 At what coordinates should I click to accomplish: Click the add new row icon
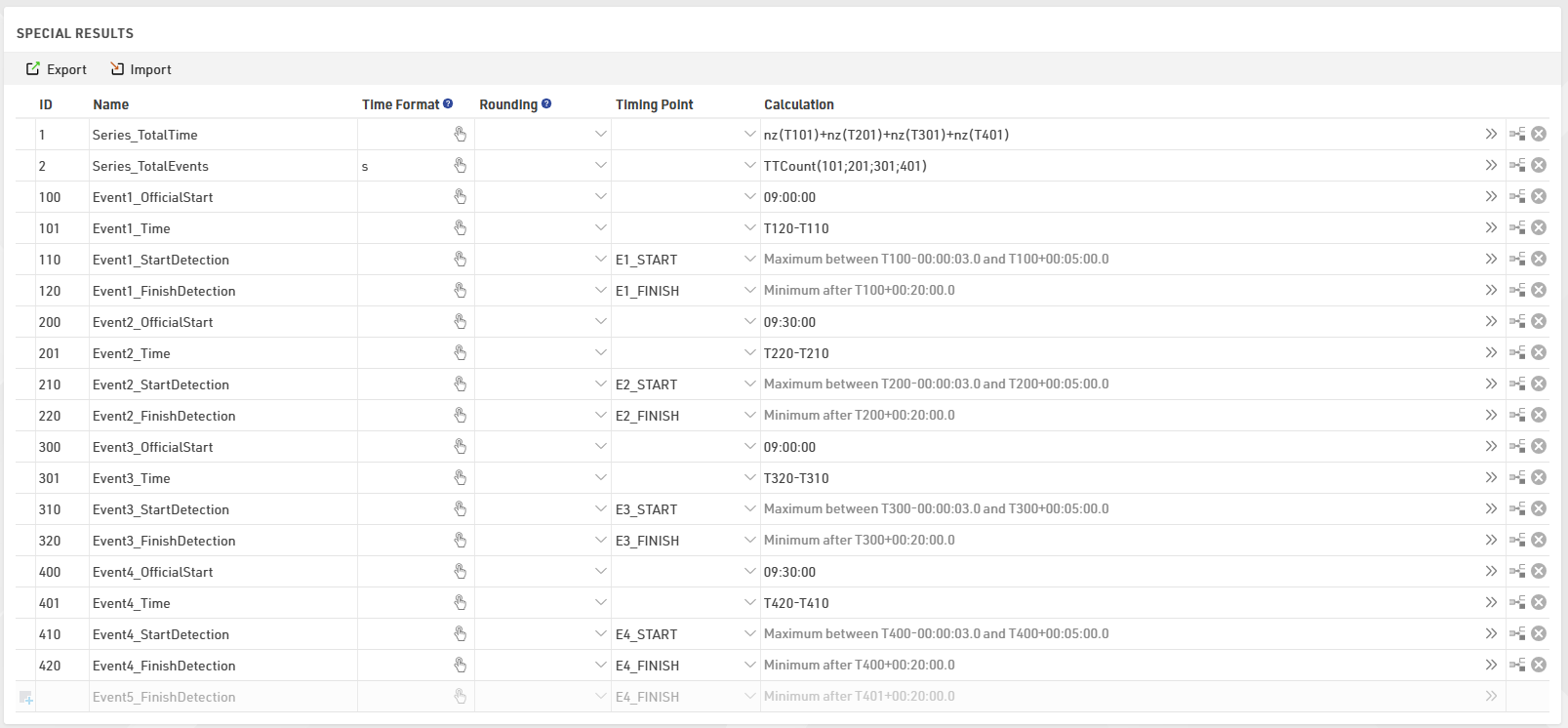tap(26, 697)
